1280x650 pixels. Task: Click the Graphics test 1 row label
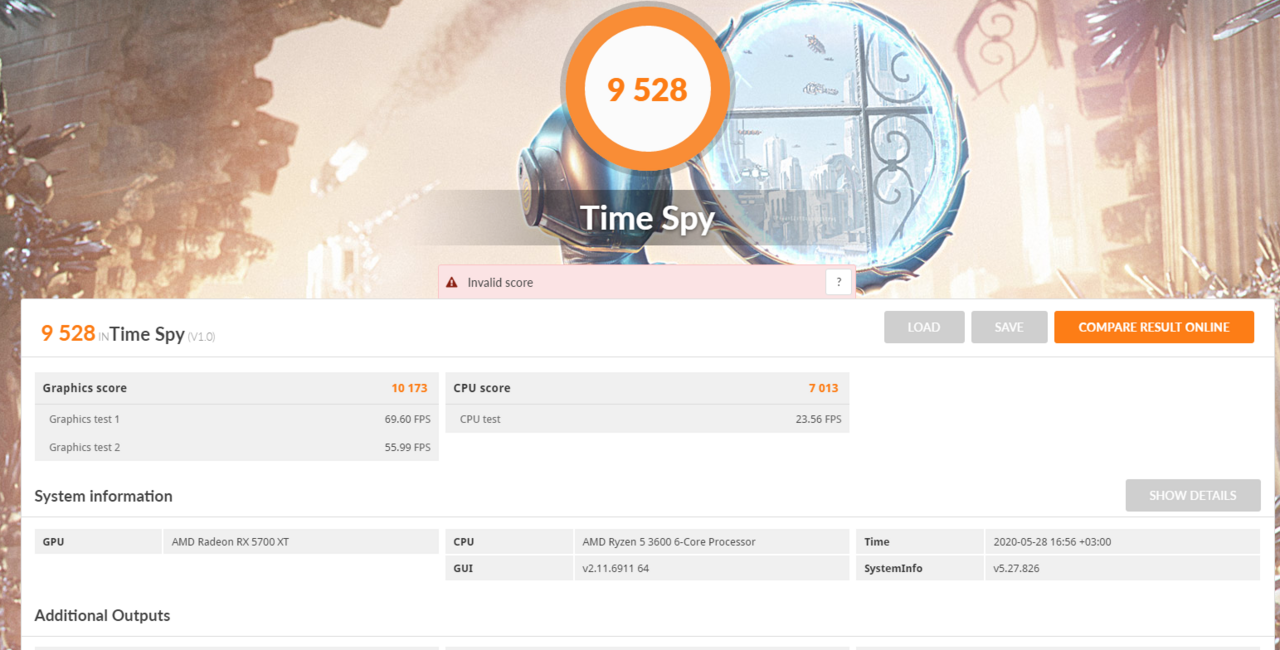(84, 419)
